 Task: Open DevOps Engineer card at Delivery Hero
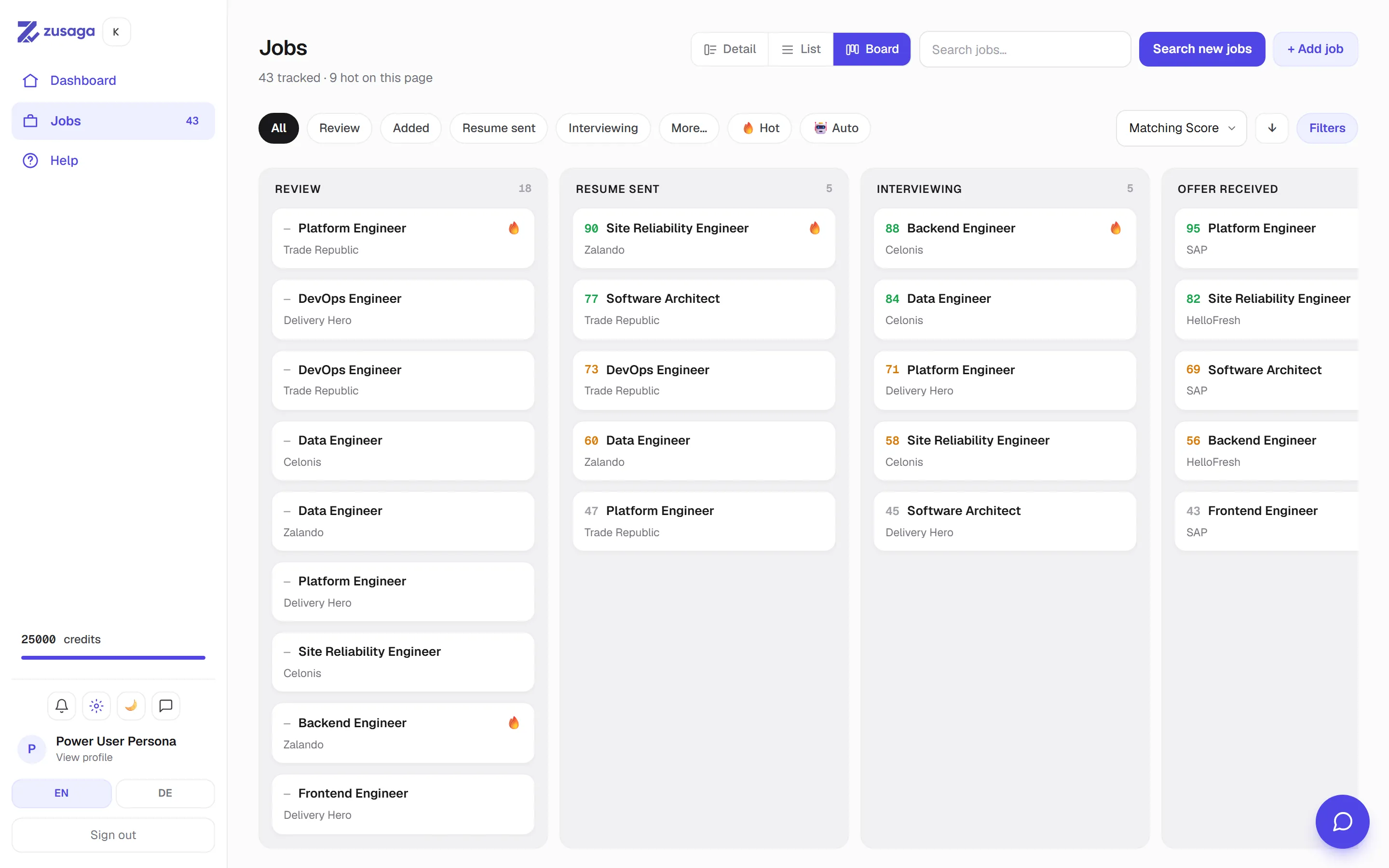coord(403,310)
